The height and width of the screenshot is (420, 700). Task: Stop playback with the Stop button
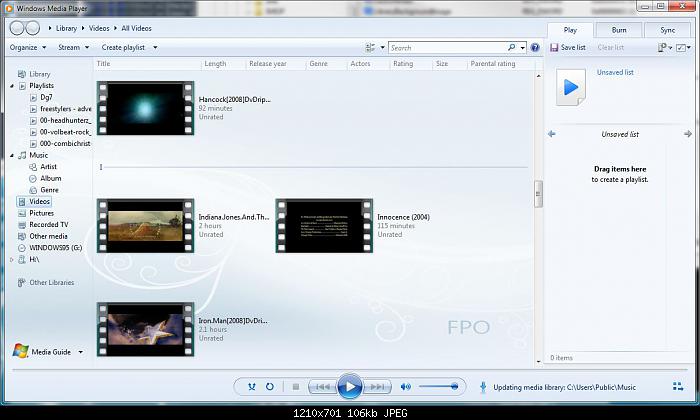point(296,387)
